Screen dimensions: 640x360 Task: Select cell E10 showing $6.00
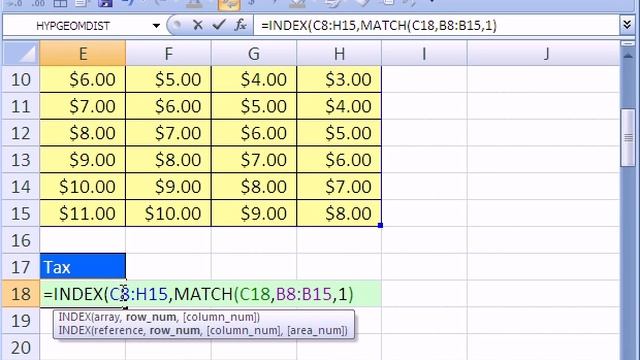pyautogui.click(x=83, y=79)
